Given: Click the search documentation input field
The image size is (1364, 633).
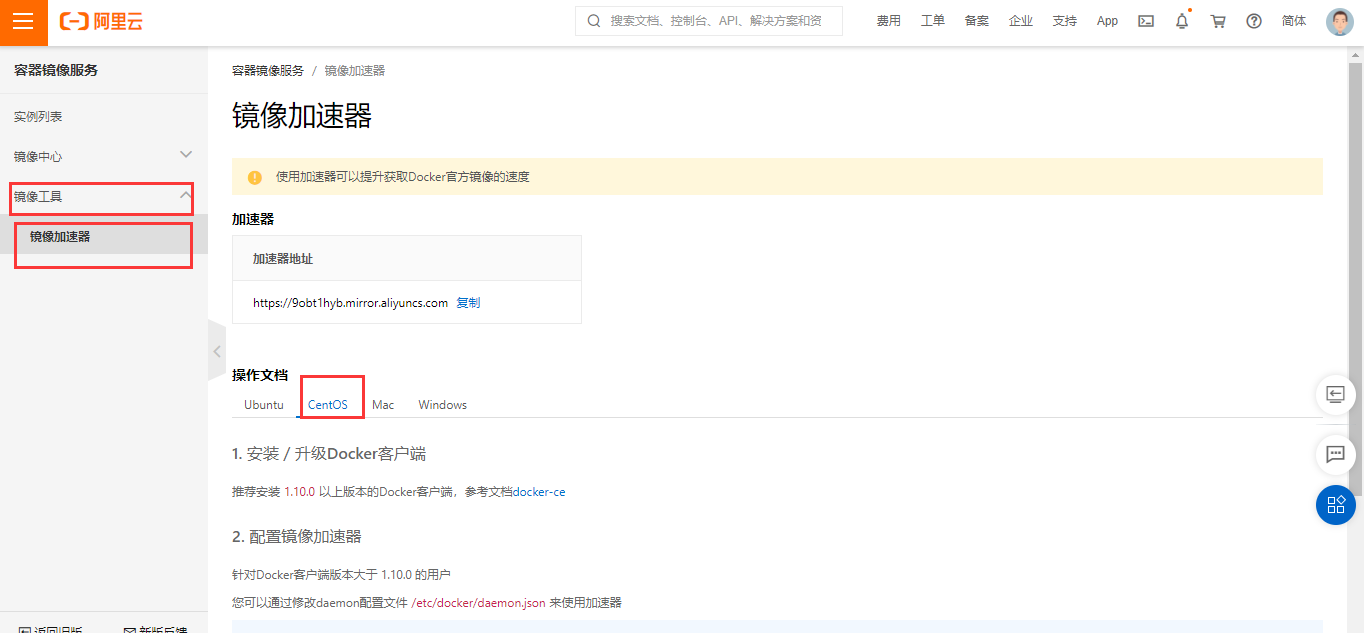Looking at the screenshot, I should point(708,21).
